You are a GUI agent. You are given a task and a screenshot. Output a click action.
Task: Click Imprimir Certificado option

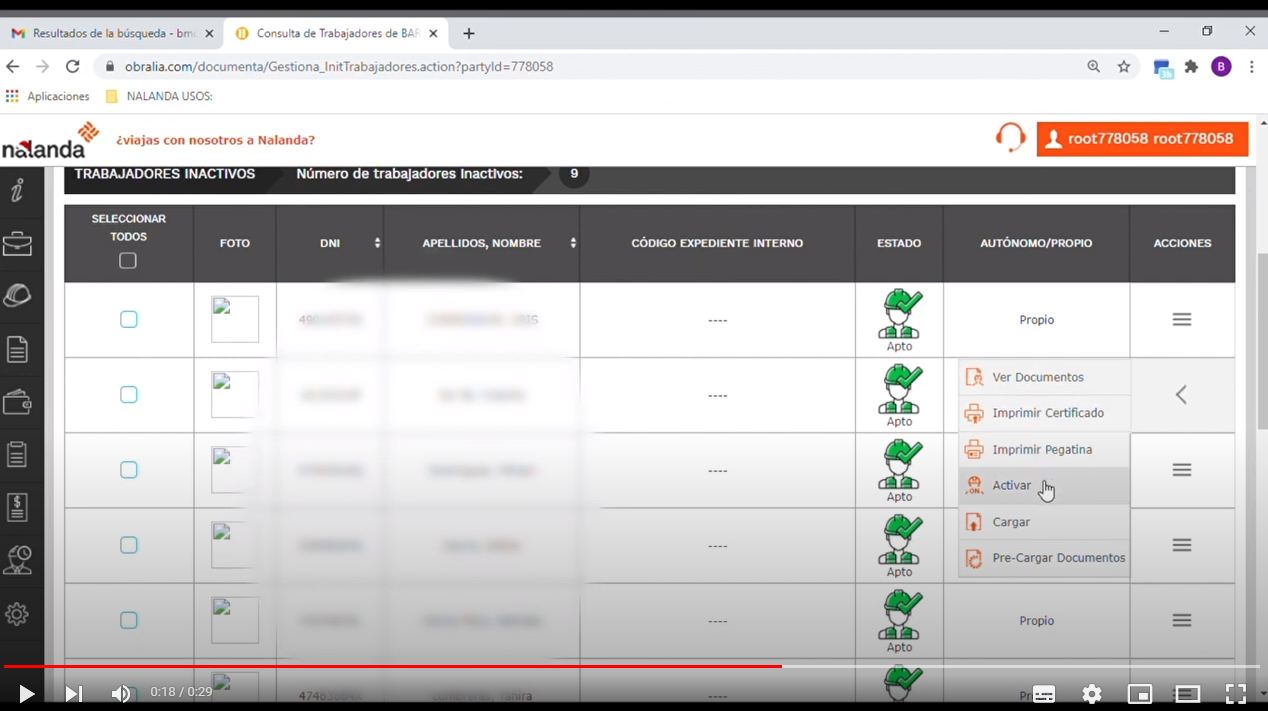(x=1047, y=413)
